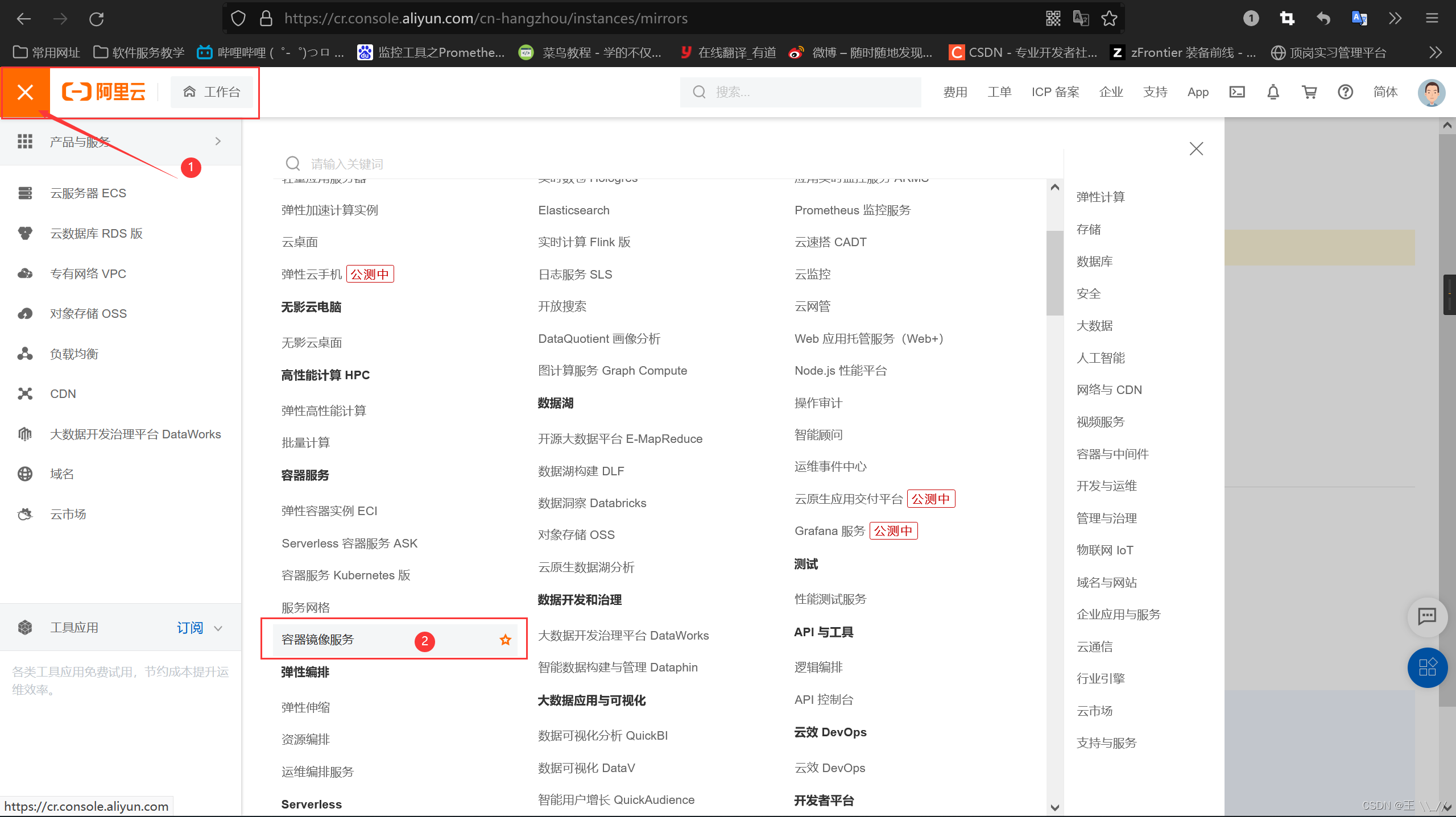
Task: Switch language via 简体
Action: point(1385,92)
